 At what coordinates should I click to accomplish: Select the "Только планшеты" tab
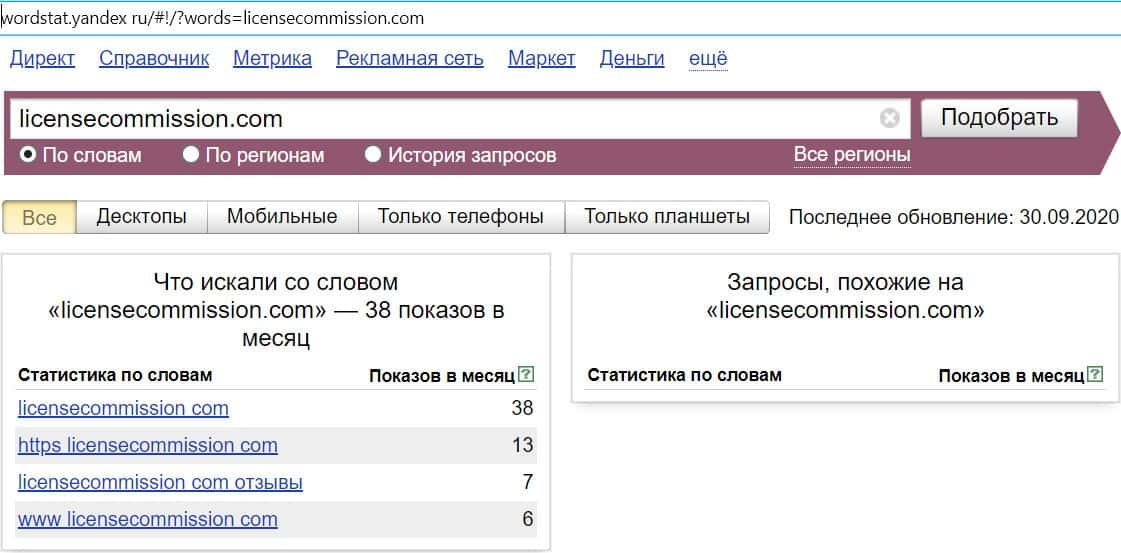(x=666, y=216)
